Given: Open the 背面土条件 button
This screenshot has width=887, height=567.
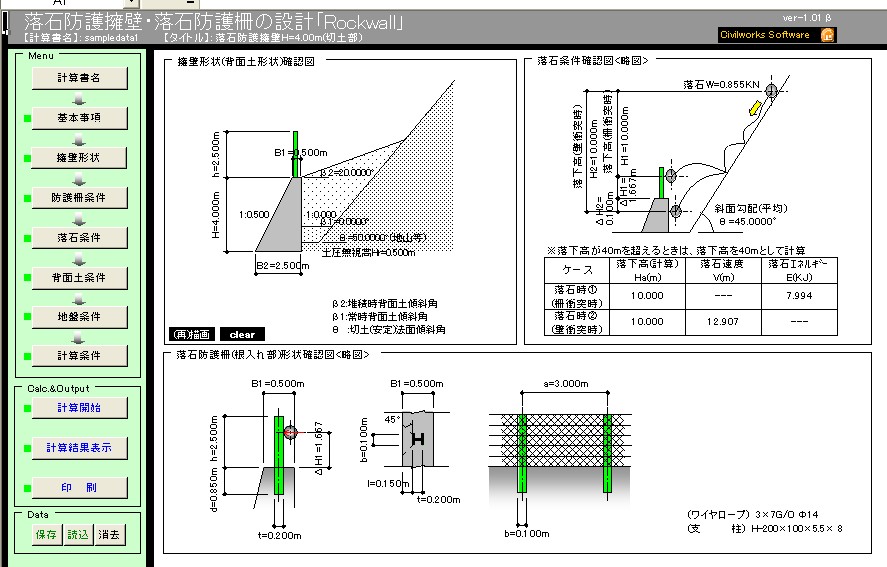Looking at the screenshot, I should pyautogui.click(x=79, y=278).
